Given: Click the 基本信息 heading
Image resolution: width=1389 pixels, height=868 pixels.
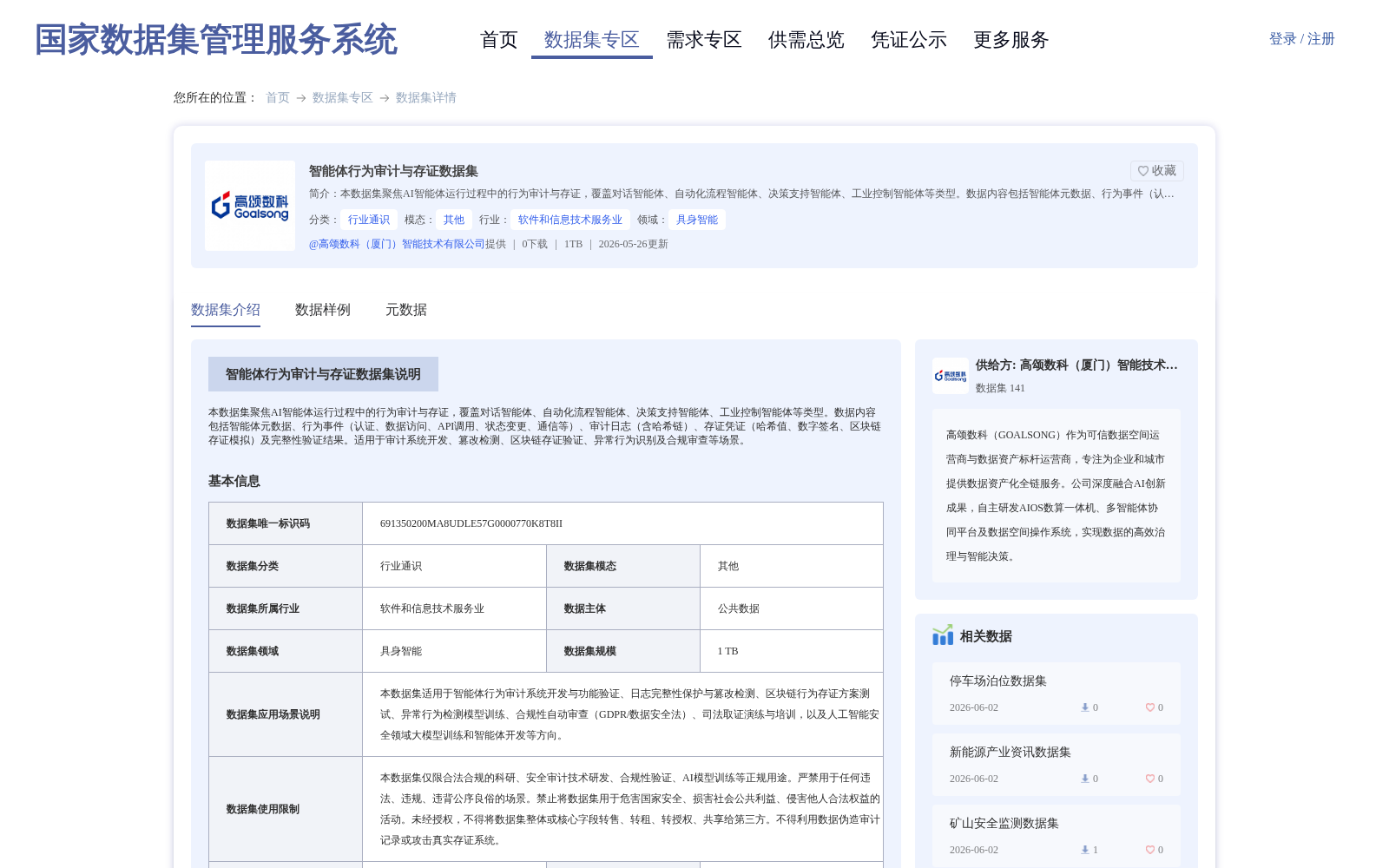Looking at the screenshot, I should click(234, 481).
